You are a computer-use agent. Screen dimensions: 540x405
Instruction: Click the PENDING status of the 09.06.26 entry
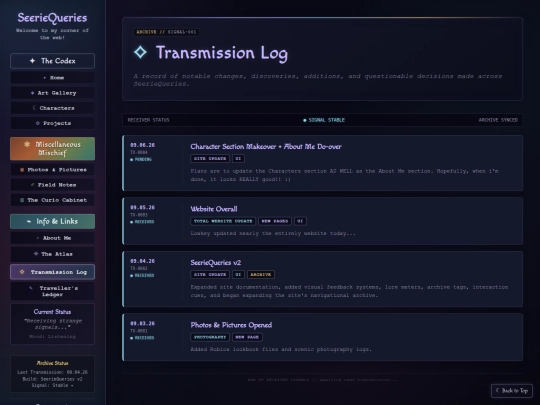141,159
